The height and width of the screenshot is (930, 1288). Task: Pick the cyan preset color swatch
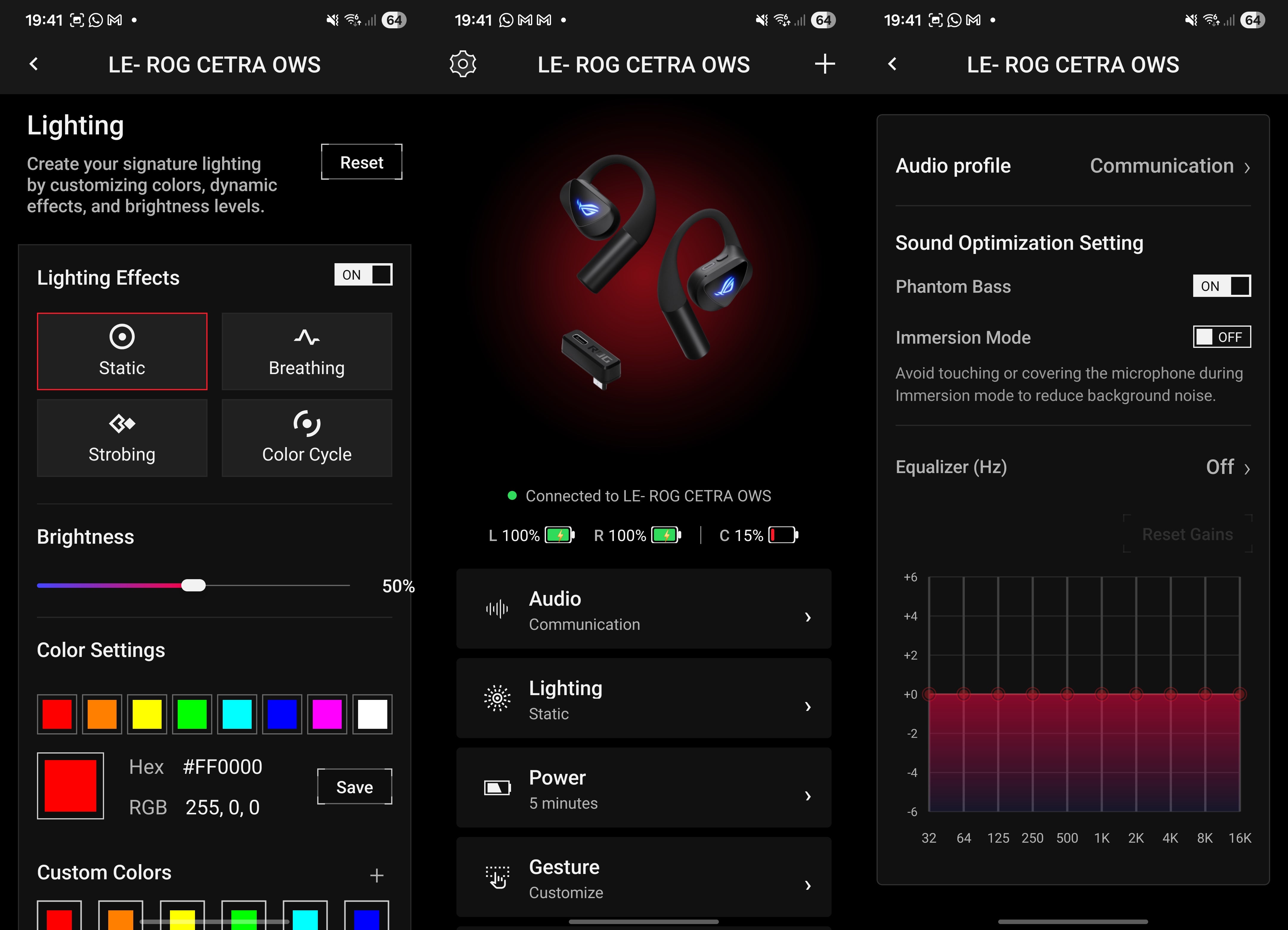click(x=237, y=714)
